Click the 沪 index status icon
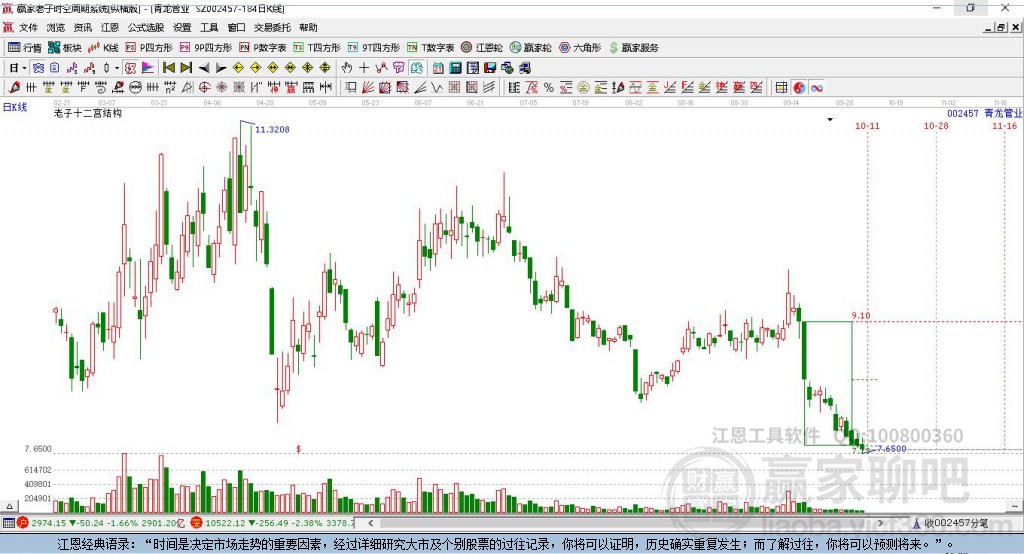 point(24,523)
